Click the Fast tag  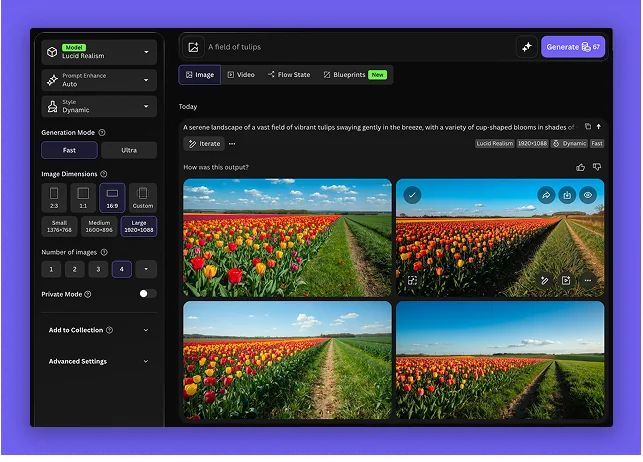point(597,143)
